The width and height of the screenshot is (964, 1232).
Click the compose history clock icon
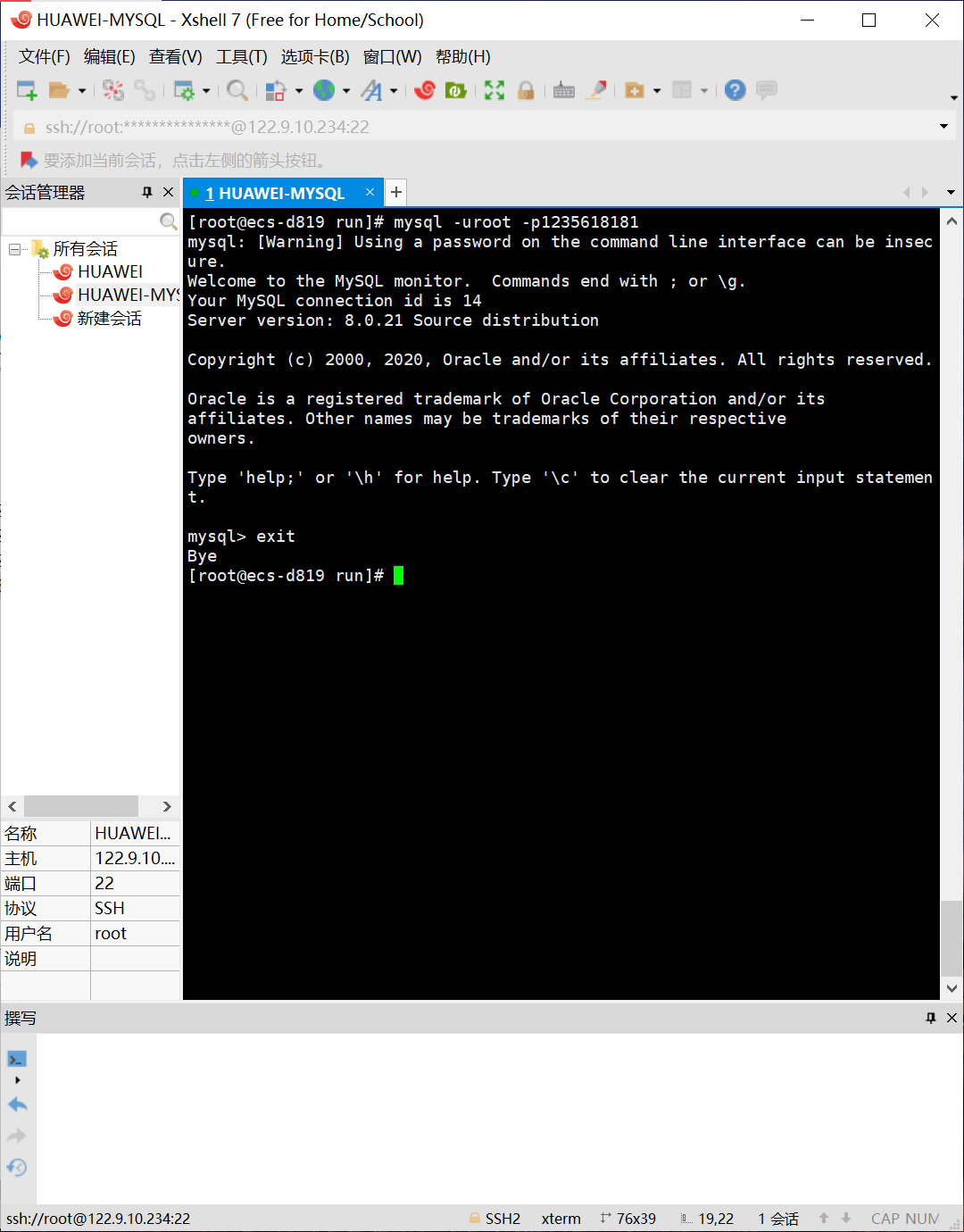coord(17,1167)
